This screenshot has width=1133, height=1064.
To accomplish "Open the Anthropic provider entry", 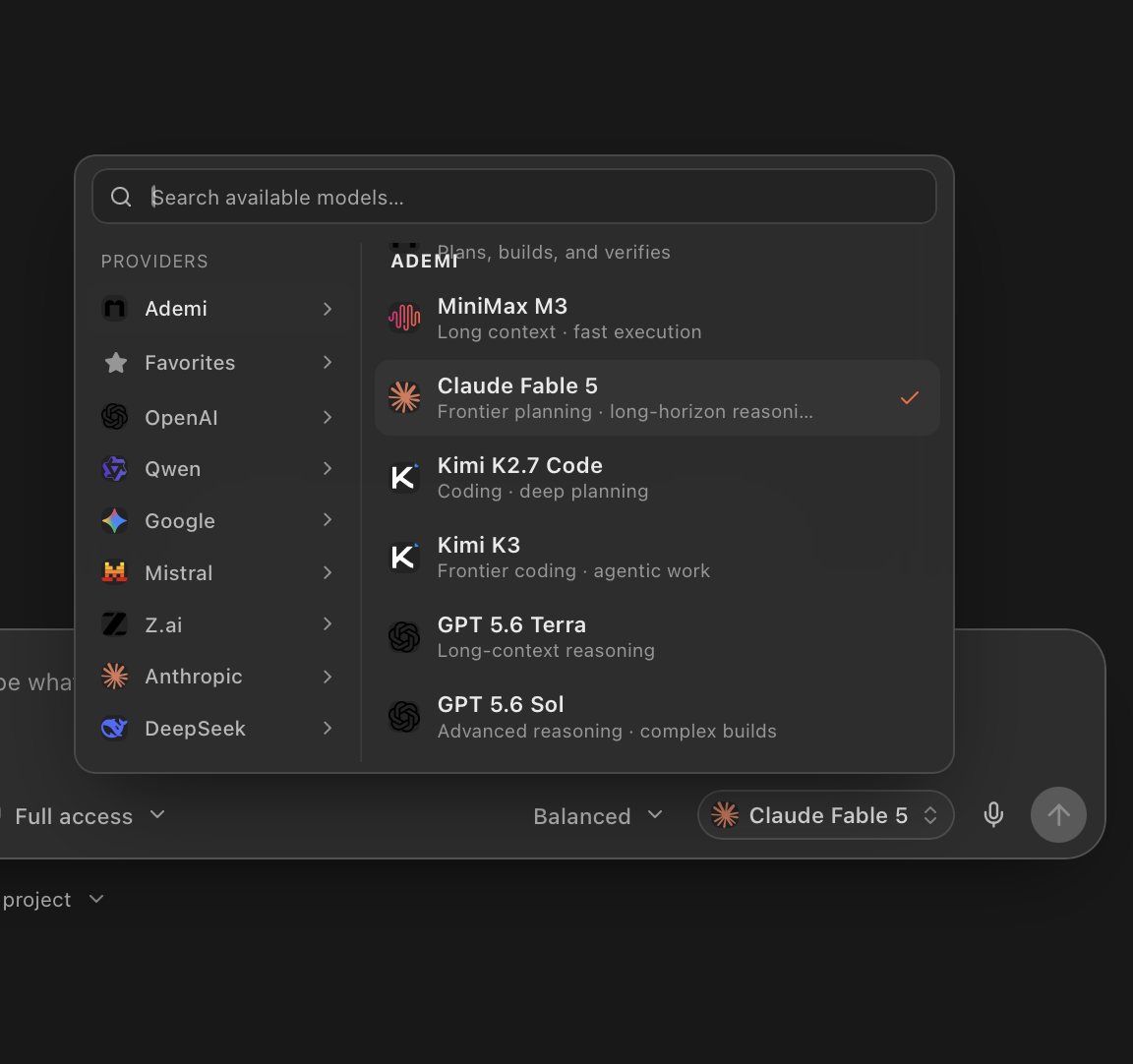I will point(218,677).
